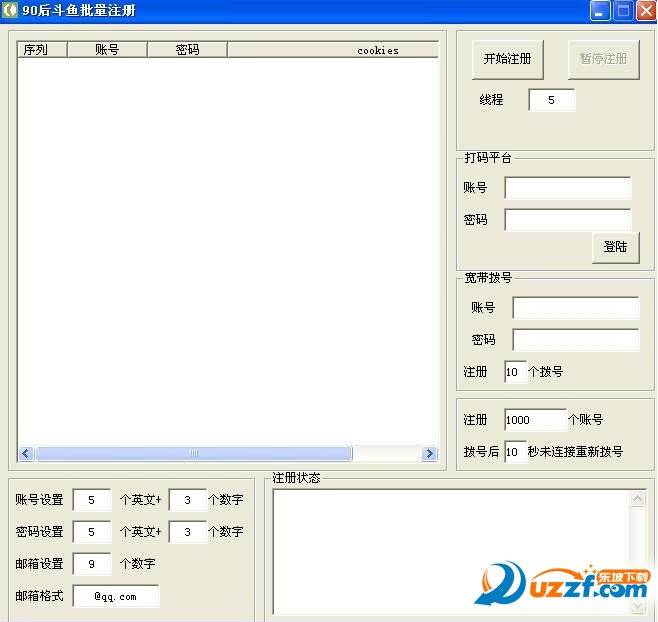
Task: Focus the 打码平台 账号 input field
Action: click(x=568, y=188)
